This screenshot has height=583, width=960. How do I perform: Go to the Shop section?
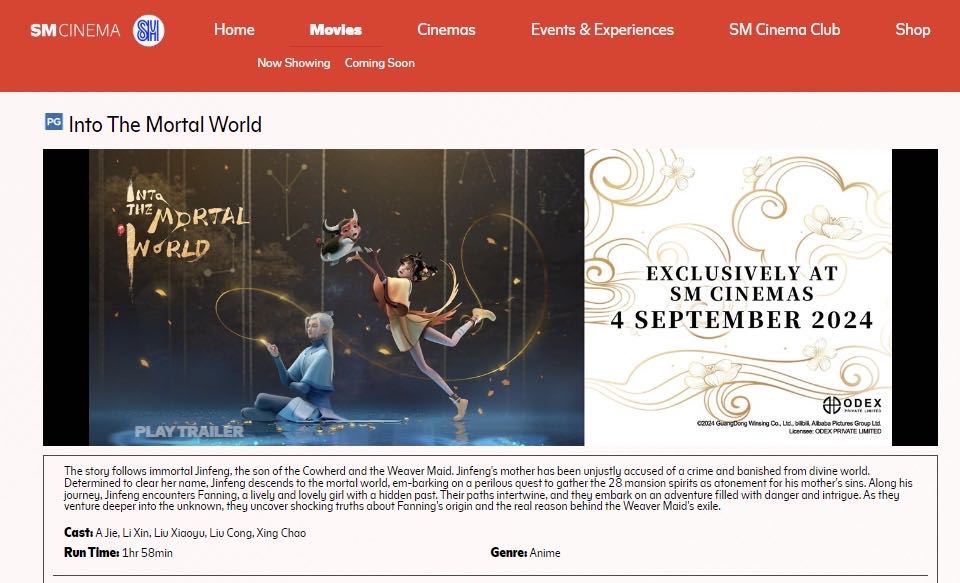913,29
